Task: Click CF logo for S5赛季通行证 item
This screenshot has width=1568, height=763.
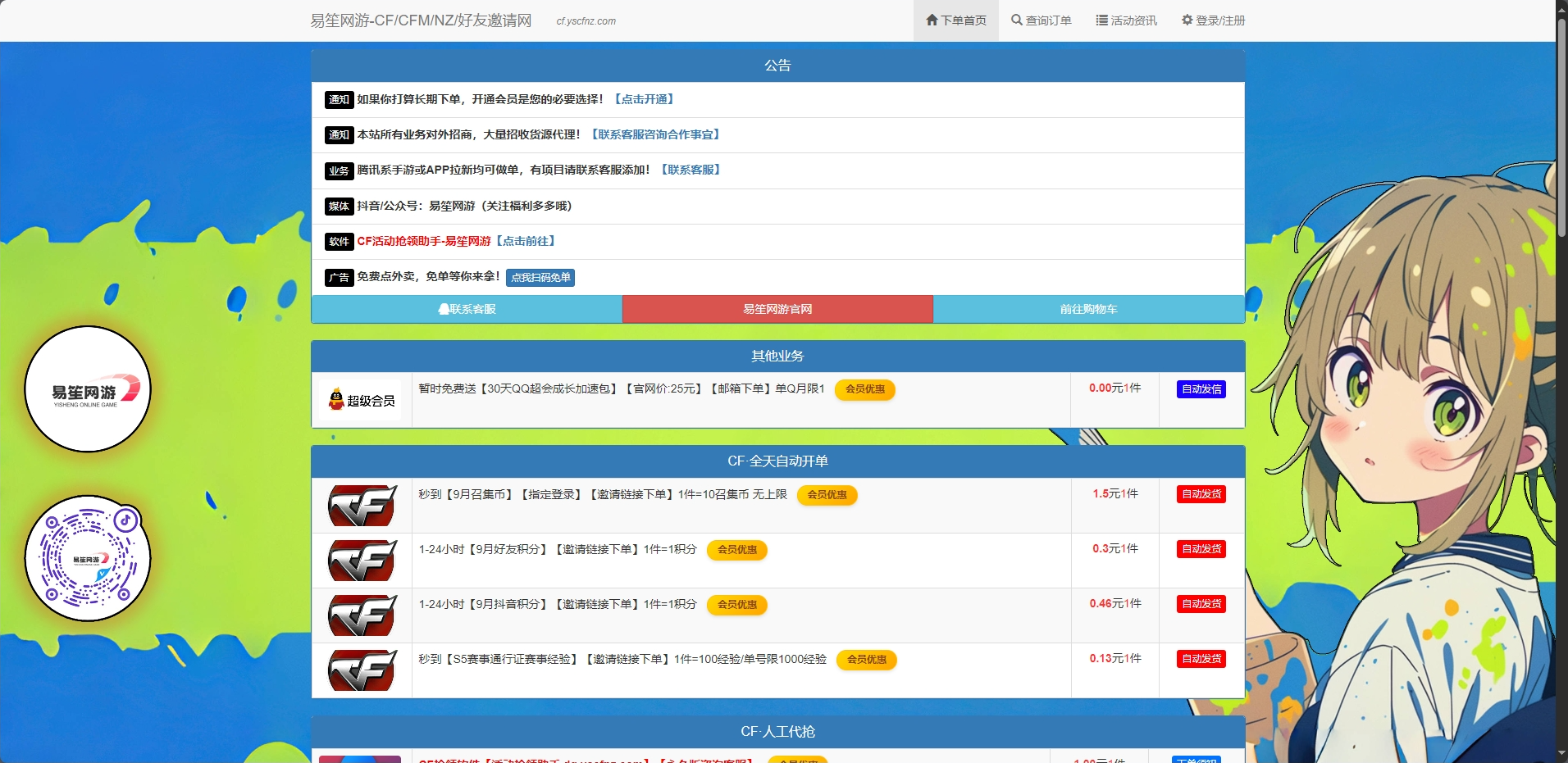Action: pos(362,670)
